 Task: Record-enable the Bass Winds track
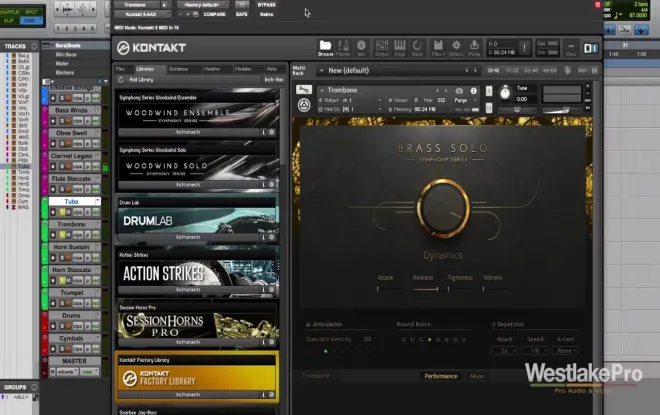[x=53, y=121]
